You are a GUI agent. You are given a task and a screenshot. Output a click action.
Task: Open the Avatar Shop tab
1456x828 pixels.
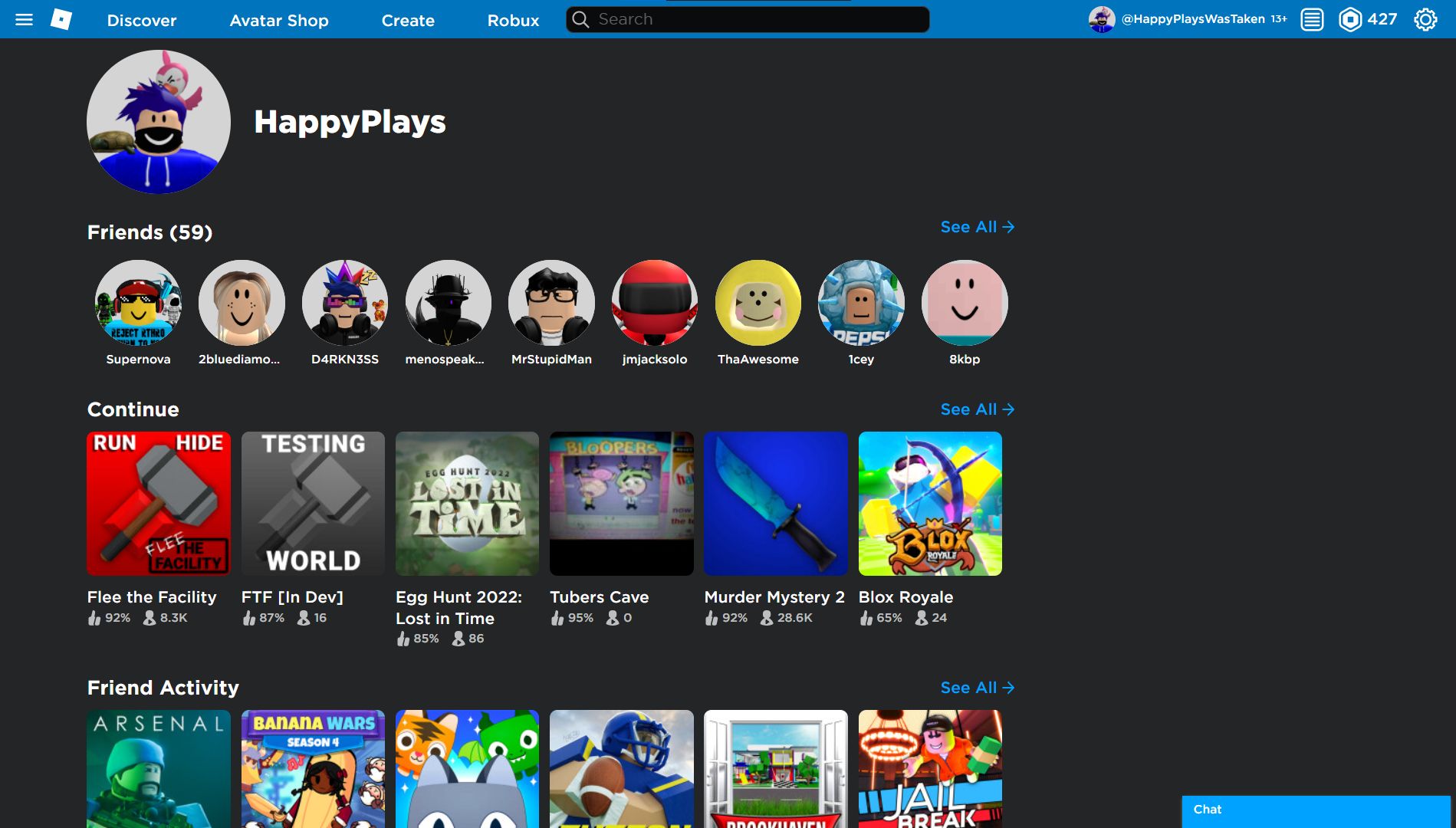coord(279,21)
